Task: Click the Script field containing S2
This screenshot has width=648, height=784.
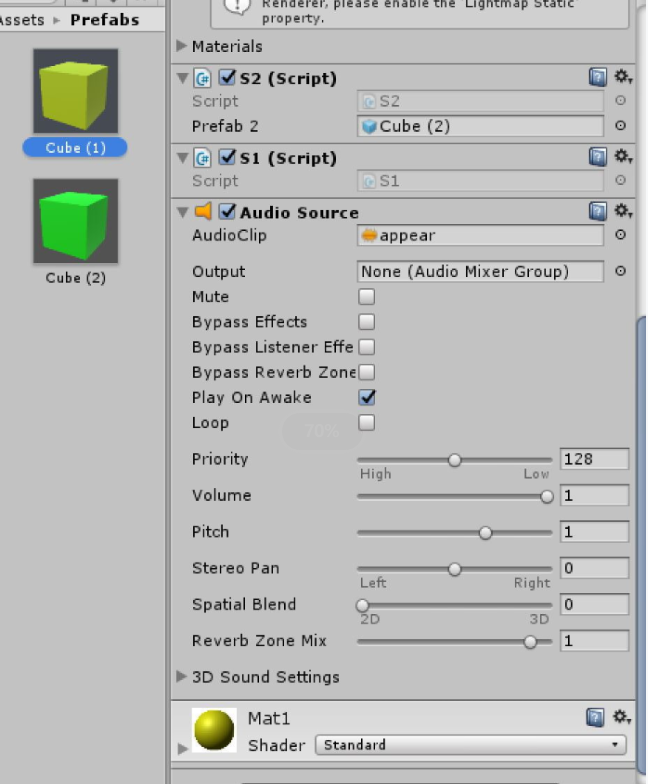Action: [x=480, y=101]
